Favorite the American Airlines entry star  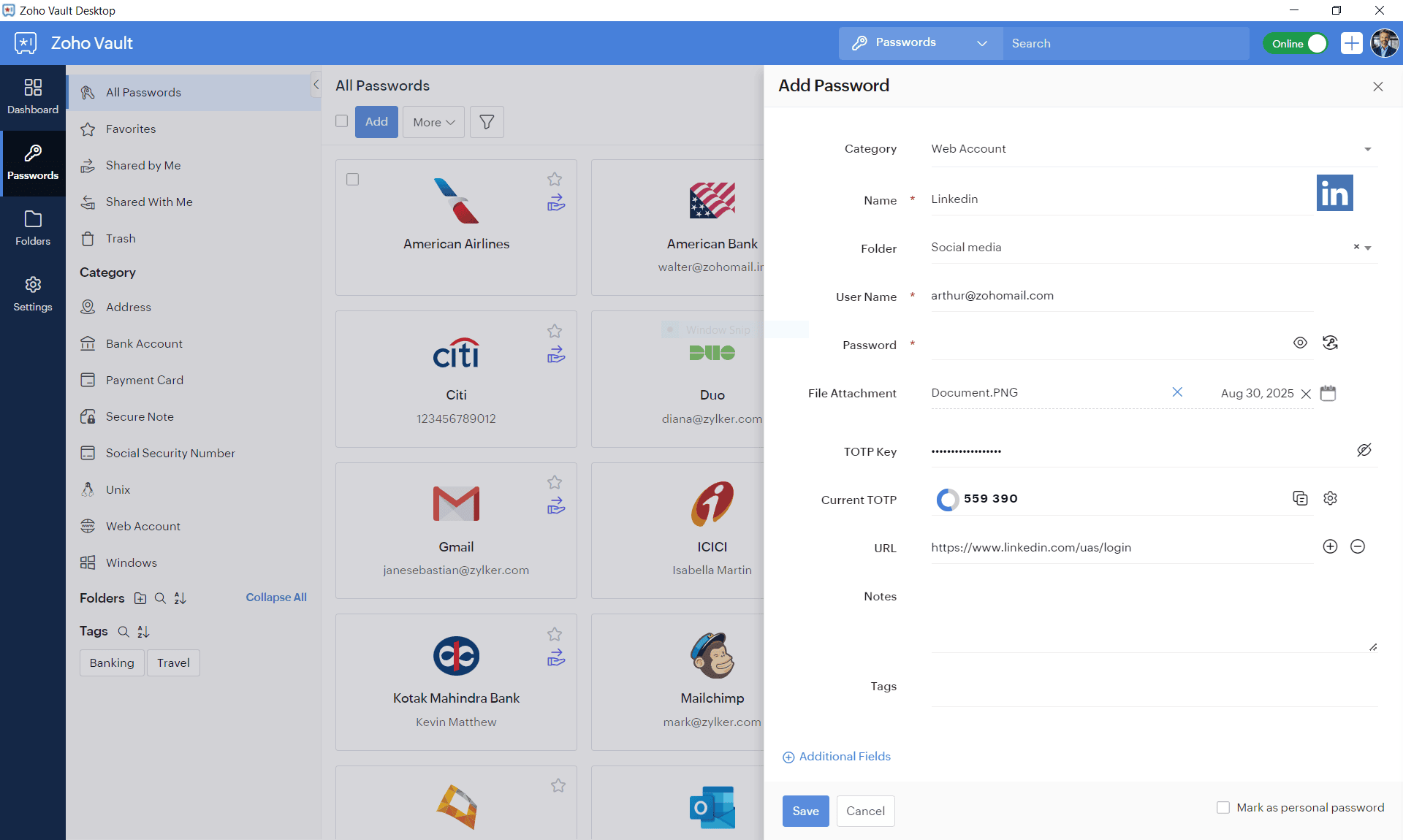[x=555, y=179]
